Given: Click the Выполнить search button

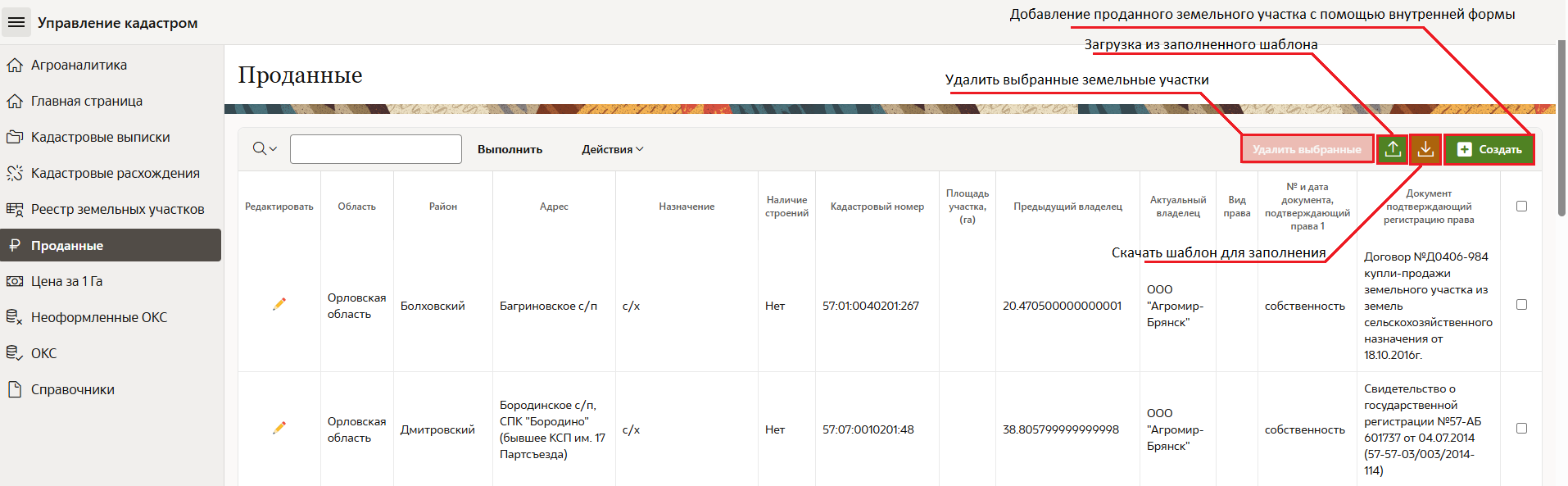Looking at the screenshot, I should (510, 149).
